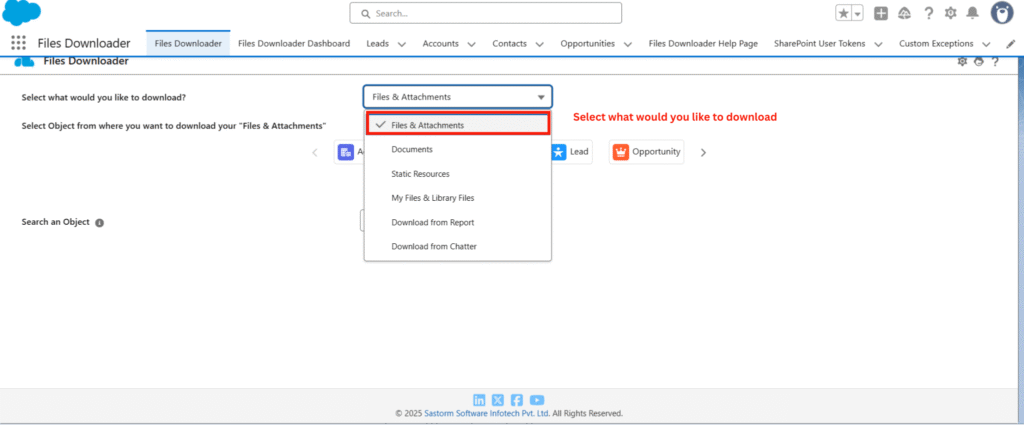Open SharePoint User Tokens tab
The height and width of the screenshot is (425, 1024).
[x=820, y=44]
